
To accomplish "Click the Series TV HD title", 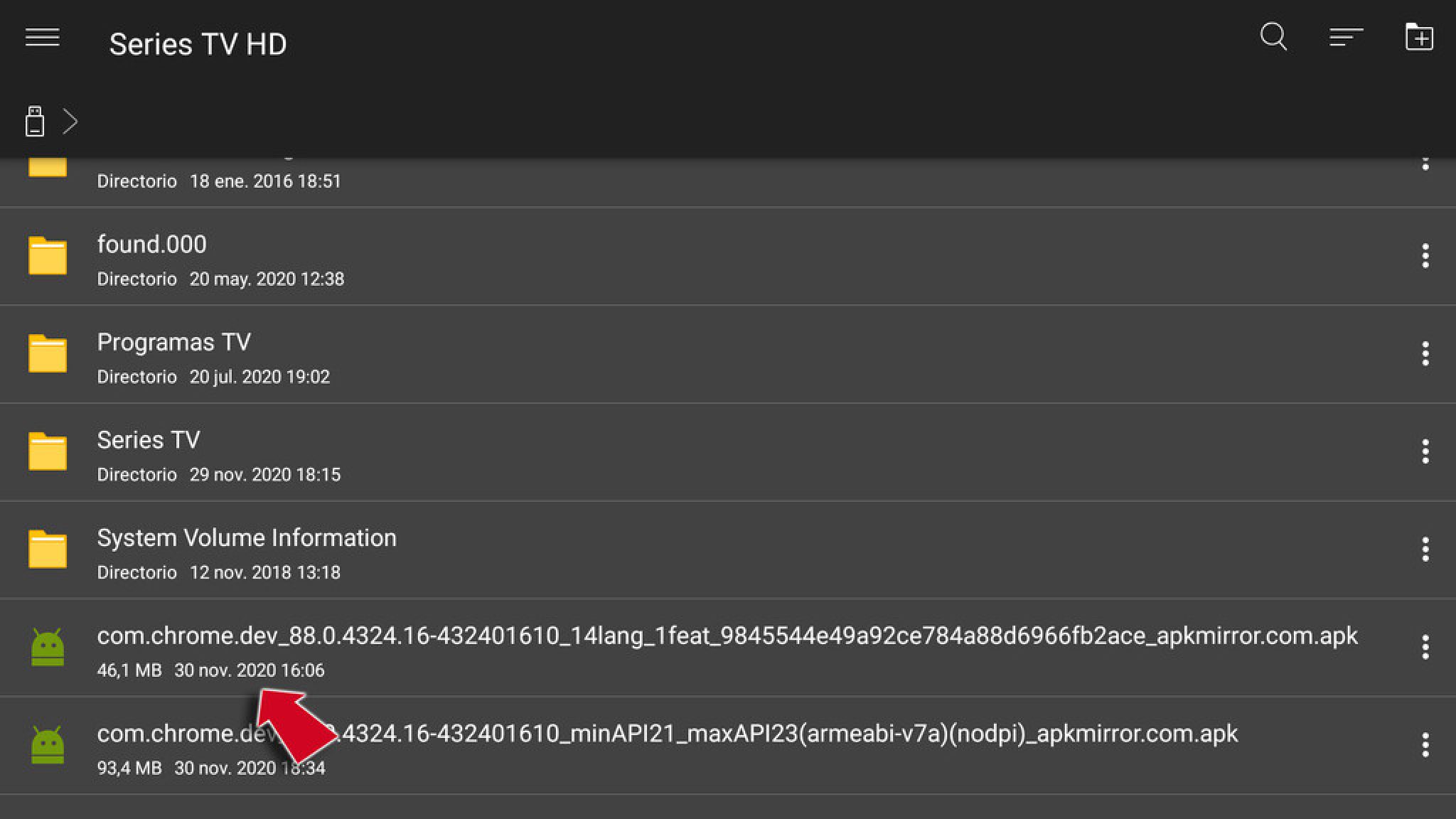I will click(198, 44).
